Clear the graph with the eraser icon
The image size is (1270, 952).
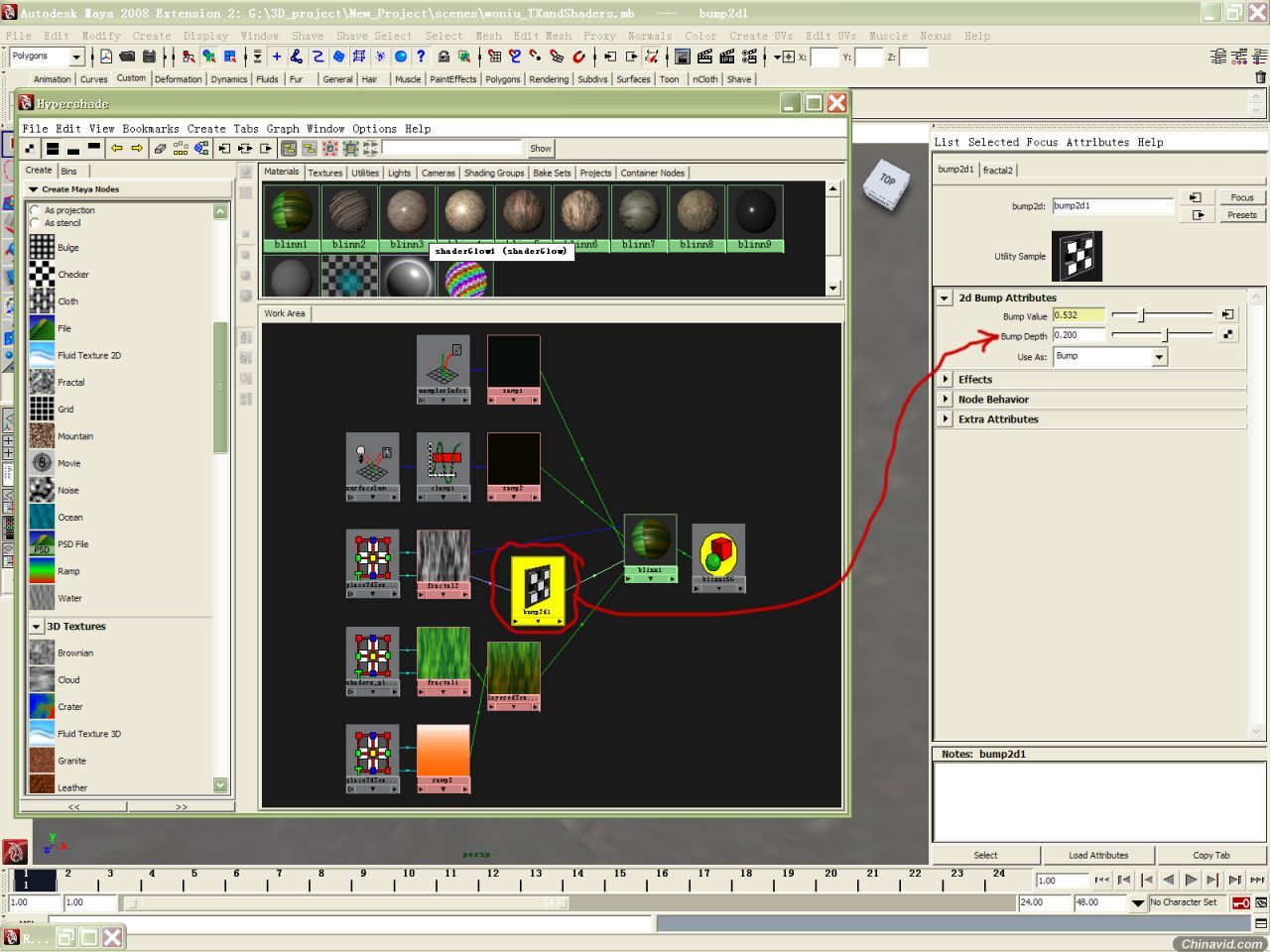(x=160, y=148)
